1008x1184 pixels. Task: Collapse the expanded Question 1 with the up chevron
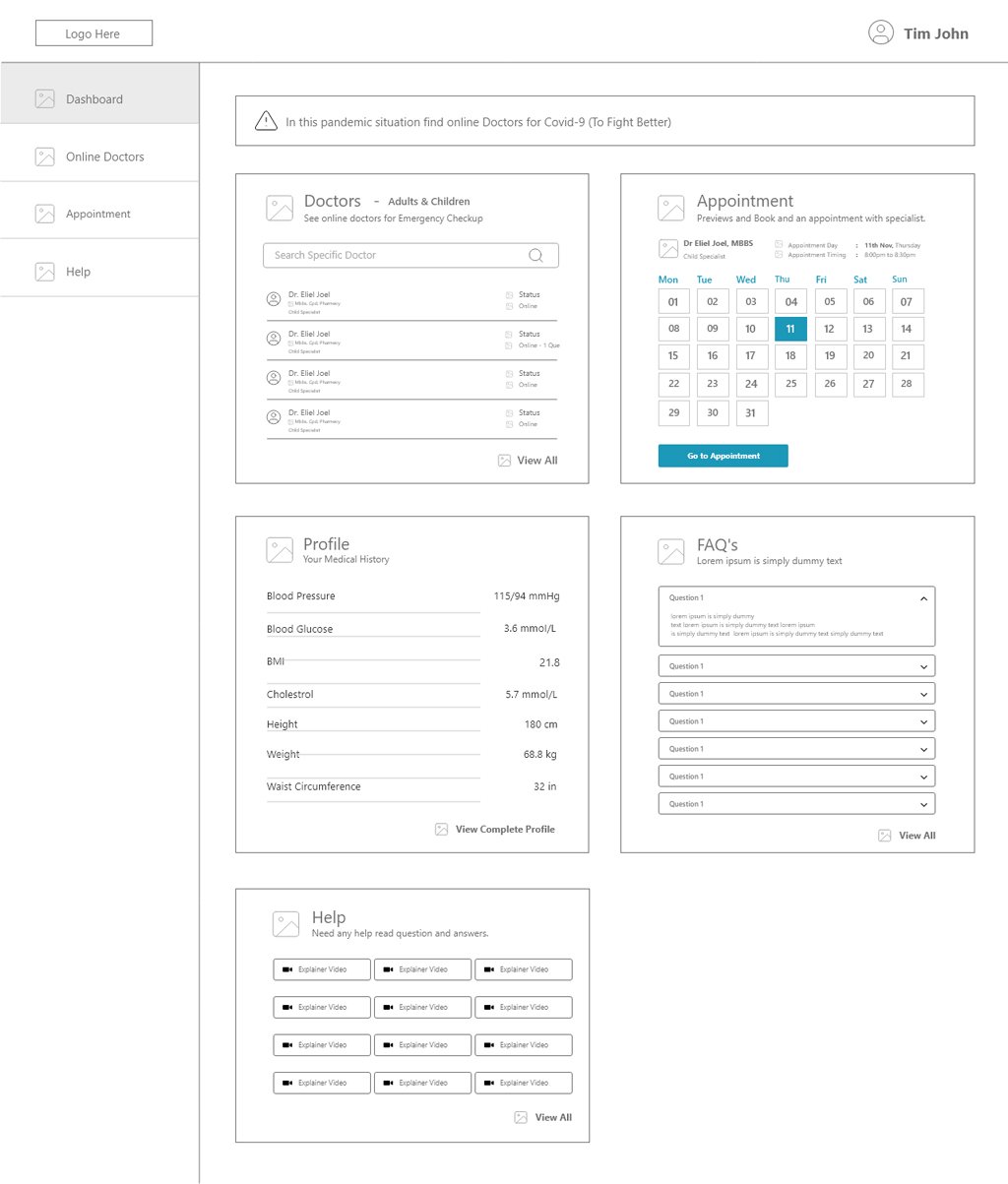click(x=923, y=597)
